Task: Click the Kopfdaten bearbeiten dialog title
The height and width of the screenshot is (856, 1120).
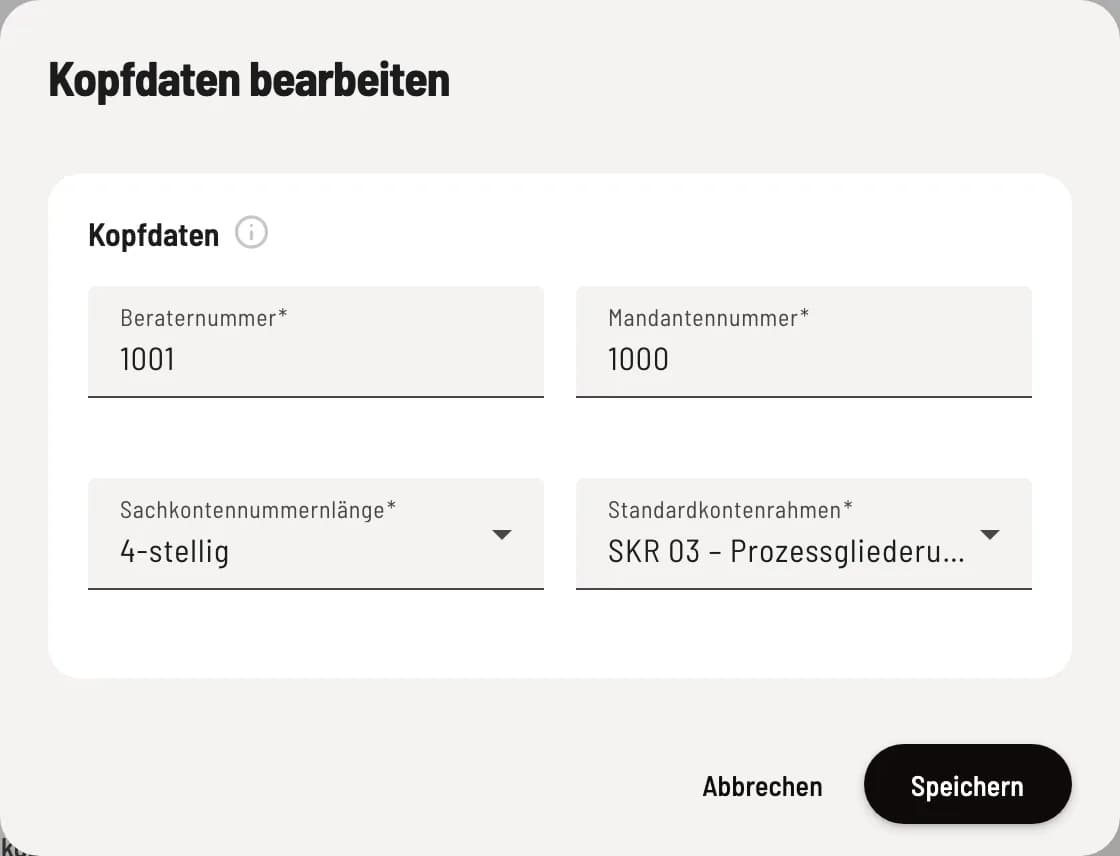Action: coord(249,79)
